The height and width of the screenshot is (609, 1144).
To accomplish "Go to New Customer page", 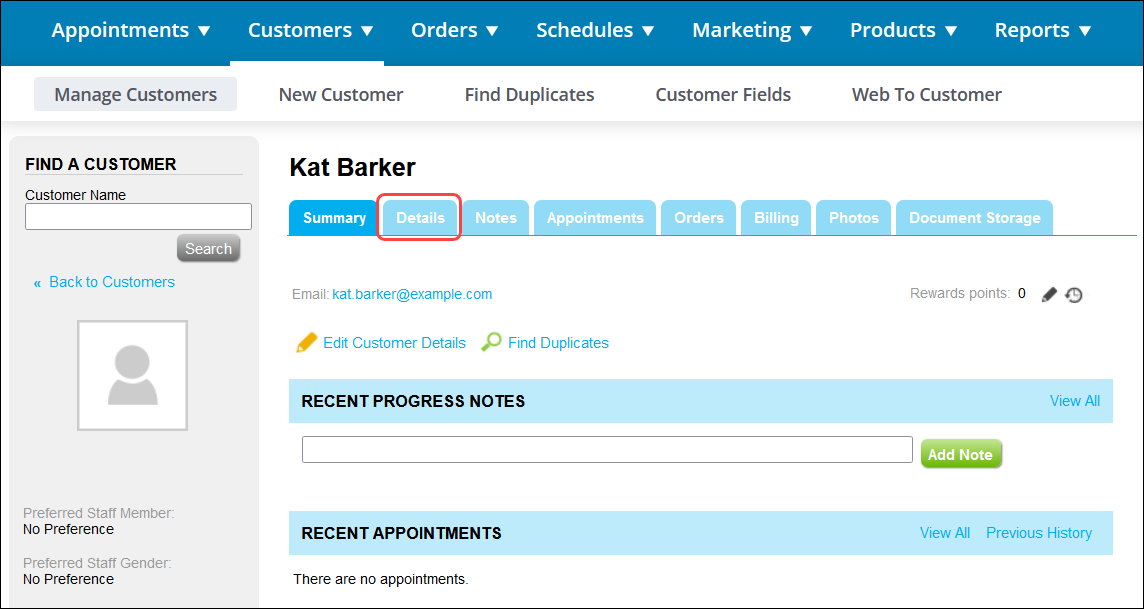I will 341,95.
